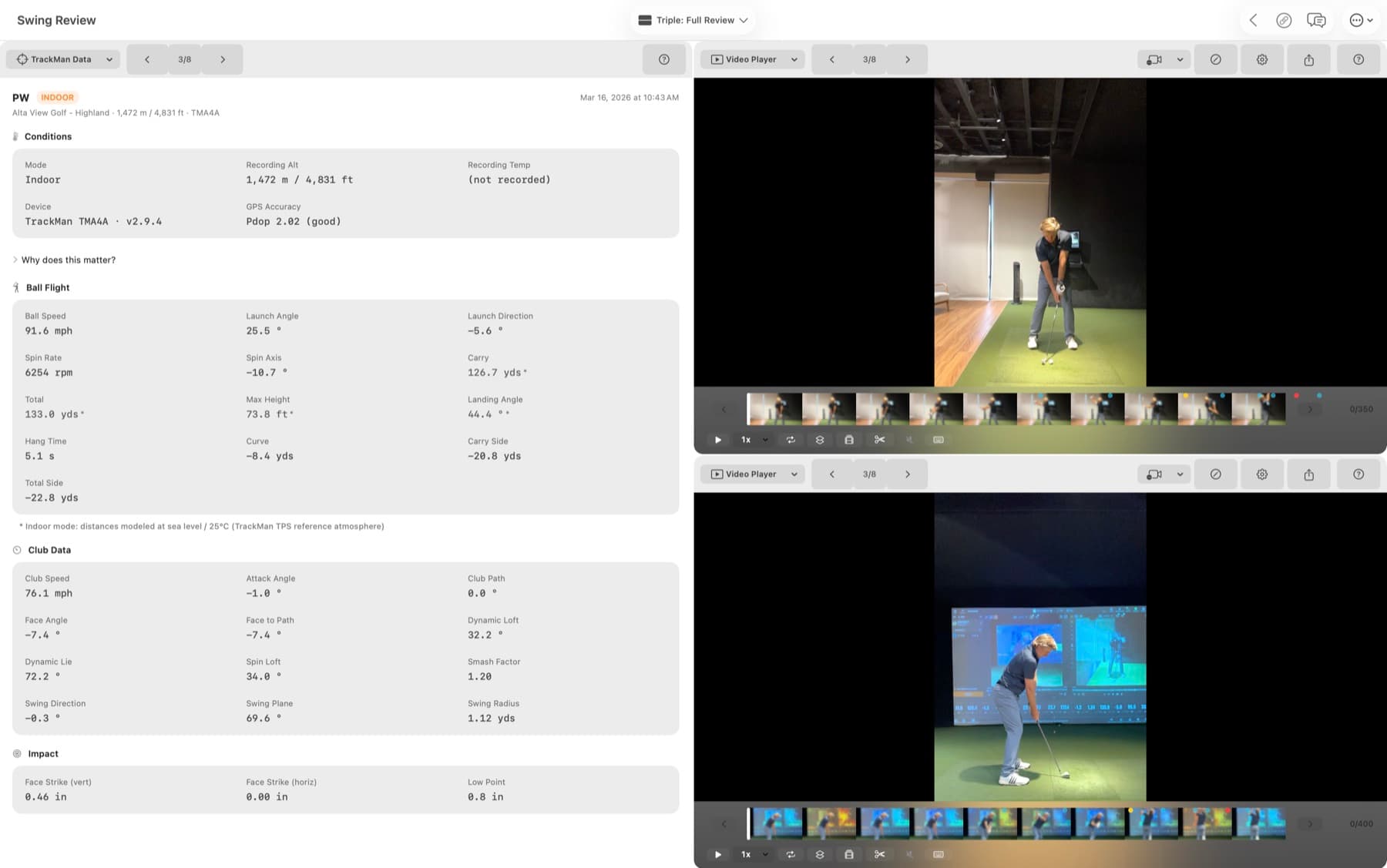Click the drawing/annotate circle icon in the top video panel
This screenshot has width=1387, height=868.
1215,59
